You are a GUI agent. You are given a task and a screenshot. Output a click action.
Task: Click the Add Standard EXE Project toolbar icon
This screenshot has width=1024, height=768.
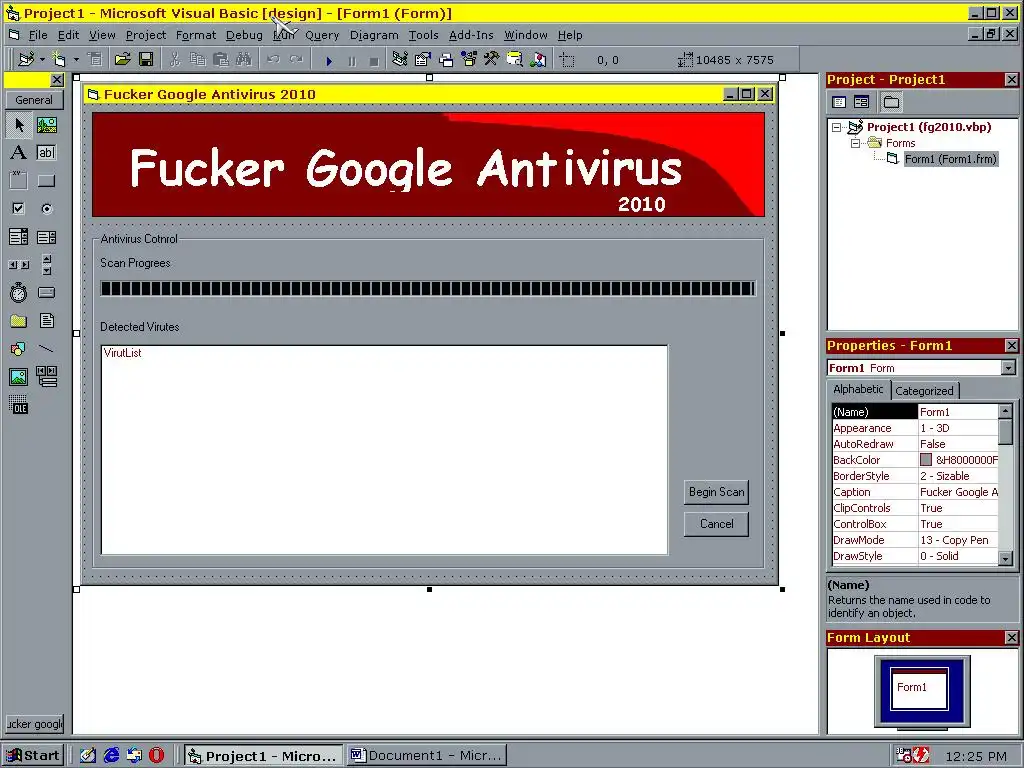[x=26, y=60]
